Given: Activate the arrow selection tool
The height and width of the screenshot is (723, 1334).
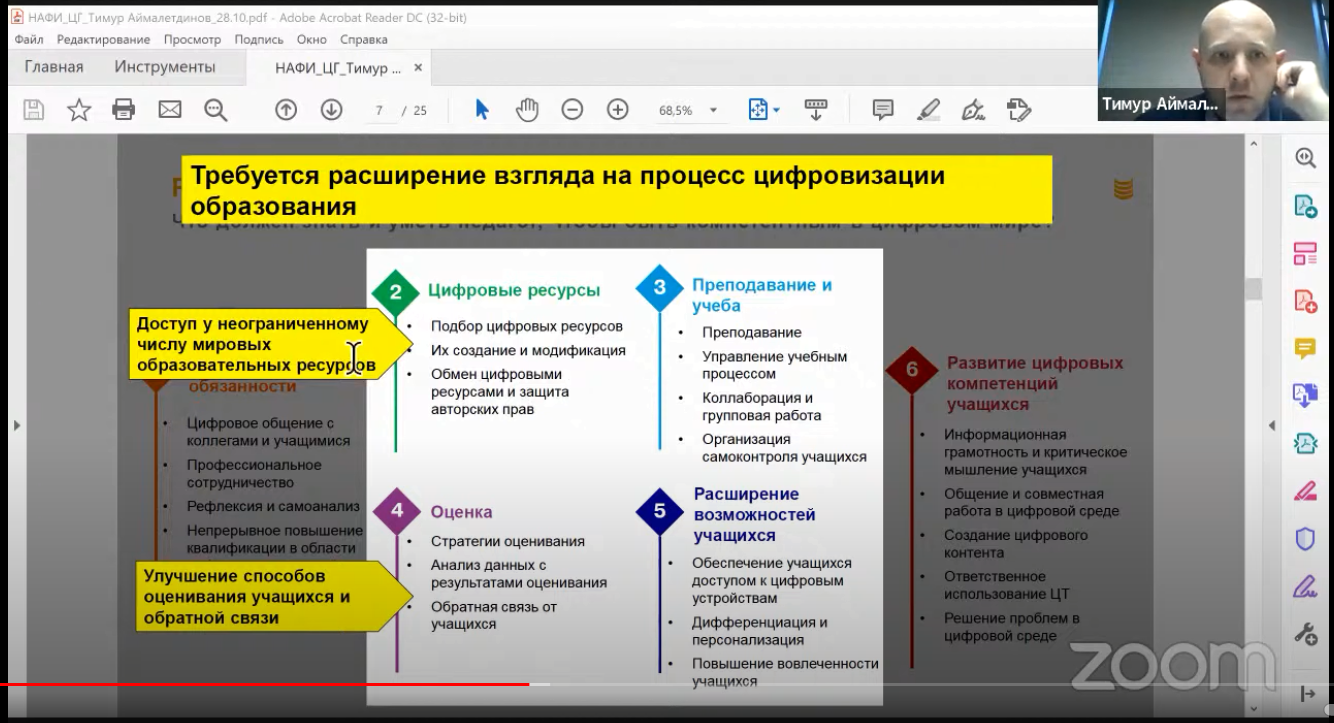Looking at the screenshot, I should click(482, 110).
